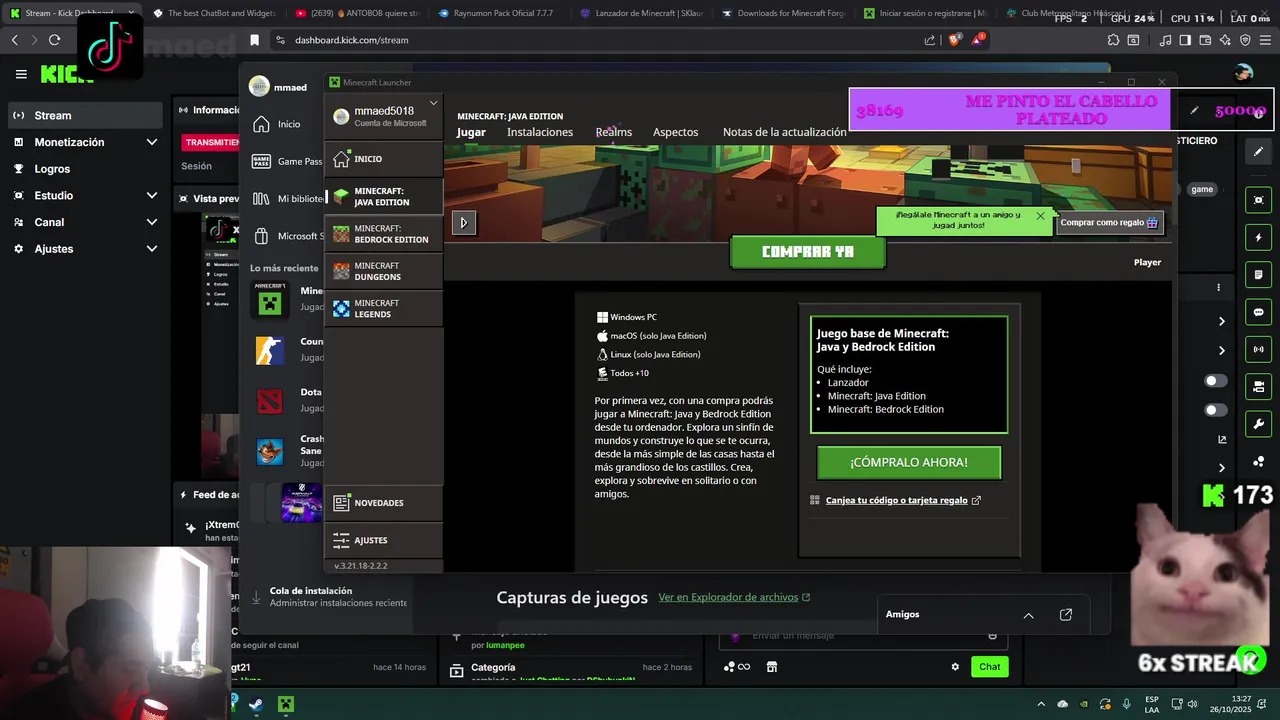
Task: Open Ajustes in Minecraft Launcher
Action: [x=384, y=540]
